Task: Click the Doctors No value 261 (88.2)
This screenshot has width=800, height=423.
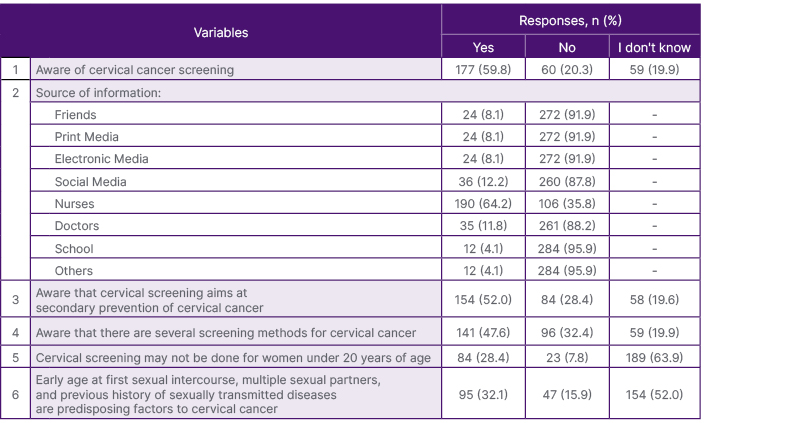Action: pyautogui.click(x=566, y=226)
